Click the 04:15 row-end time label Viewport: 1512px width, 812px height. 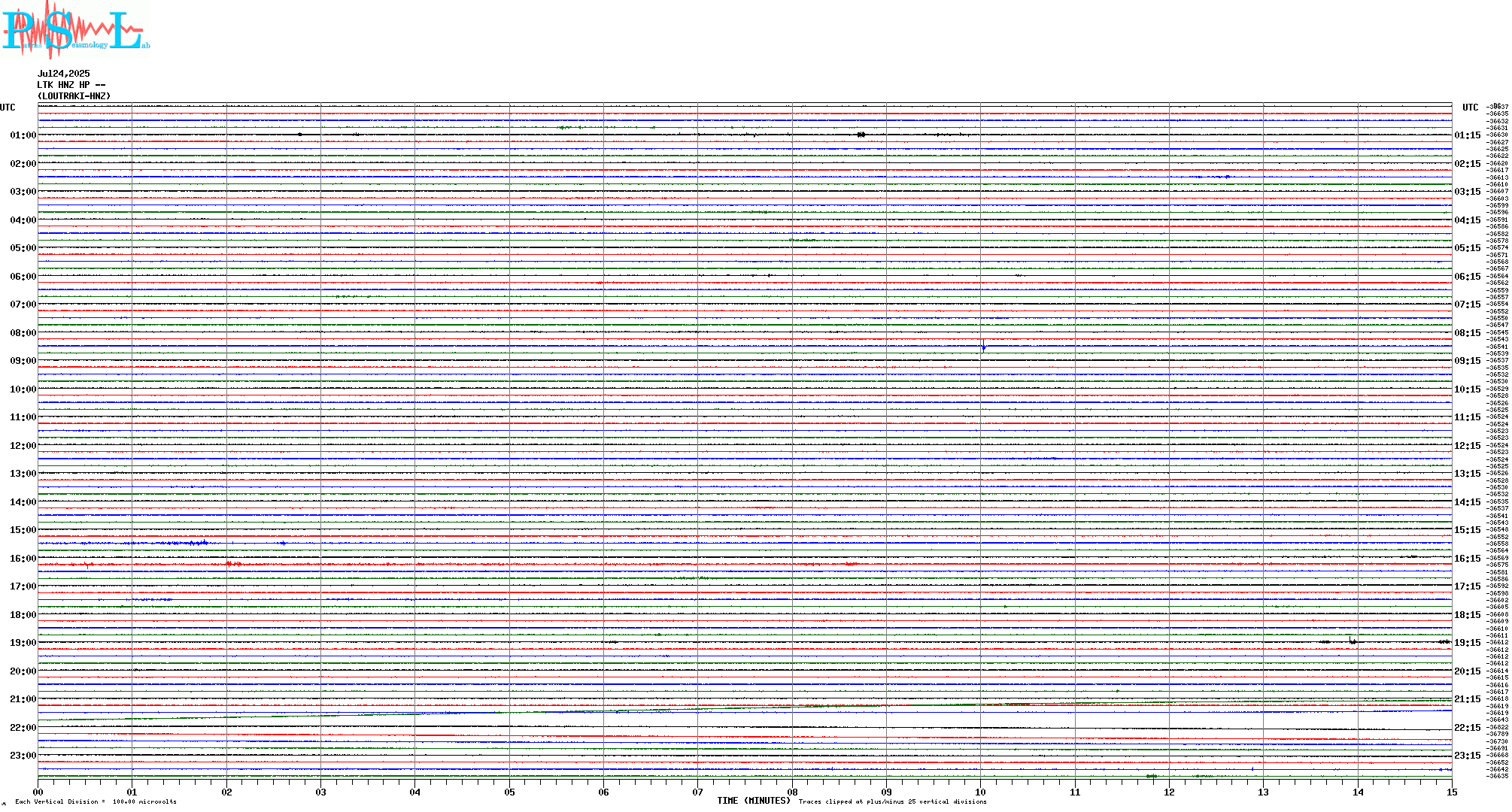click(1468, 220)
